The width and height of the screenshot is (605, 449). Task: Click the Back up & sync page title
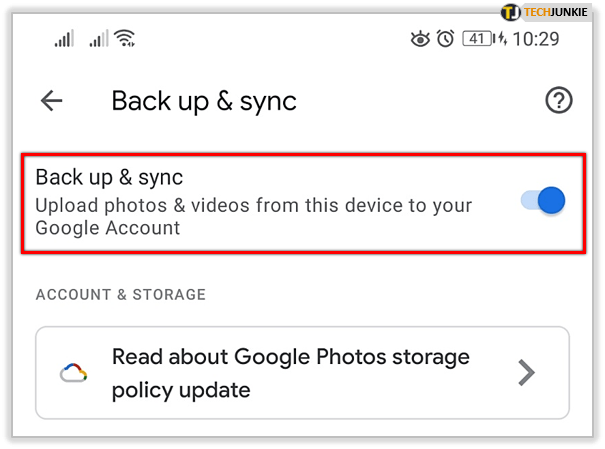(x=204, y=101)
